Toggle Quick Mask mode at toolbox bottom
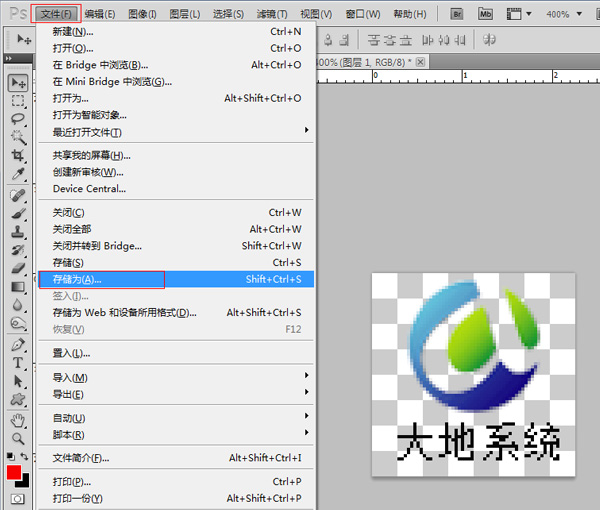Screen dimensions: 600x510 (x=17, y=499)
